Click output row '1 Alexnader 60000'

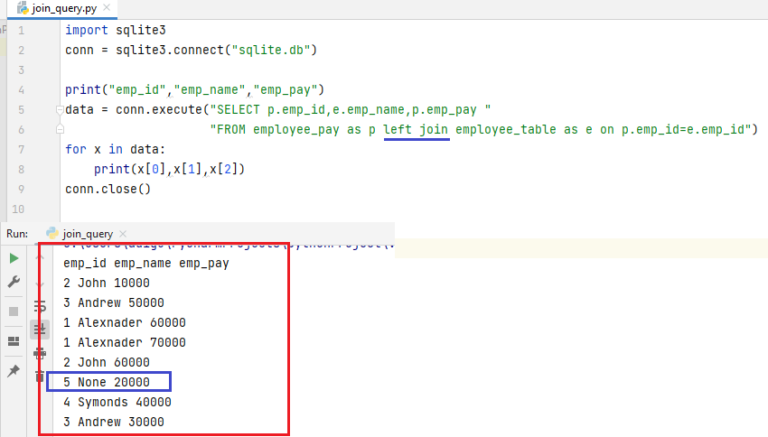(124, 322)
